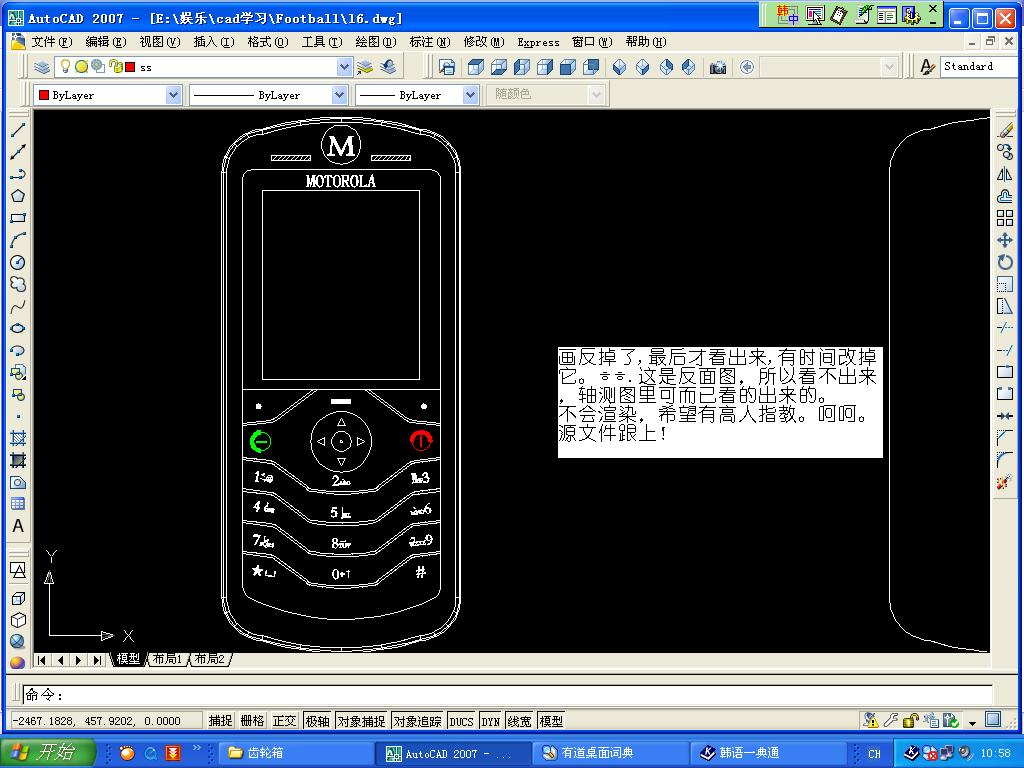Select the Line draw tool
This screenshot has height=768, width=1024.
coord(18,130)
